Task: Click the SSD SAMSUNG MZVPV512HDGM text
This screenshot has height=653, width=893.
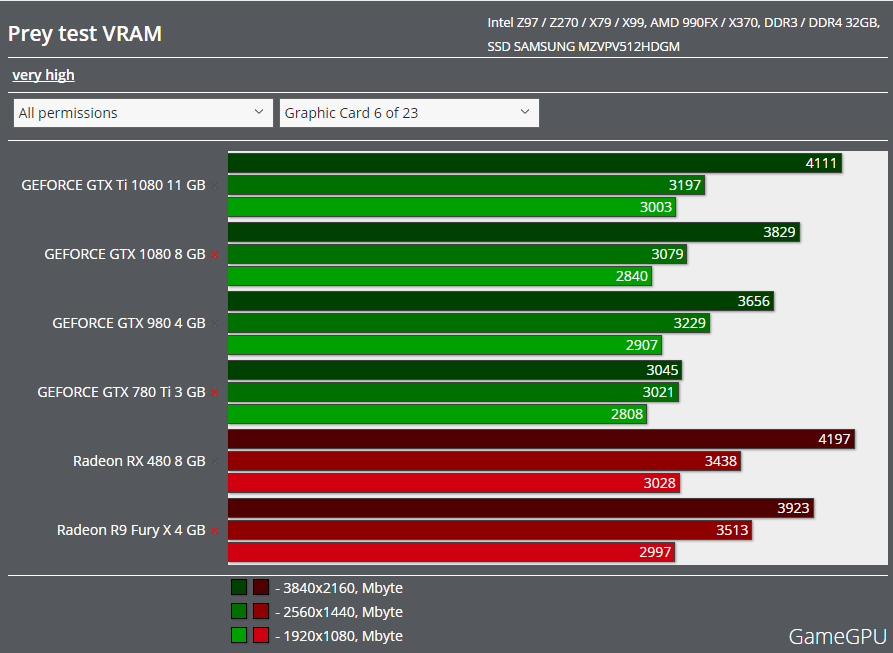Action: point(583,47)
